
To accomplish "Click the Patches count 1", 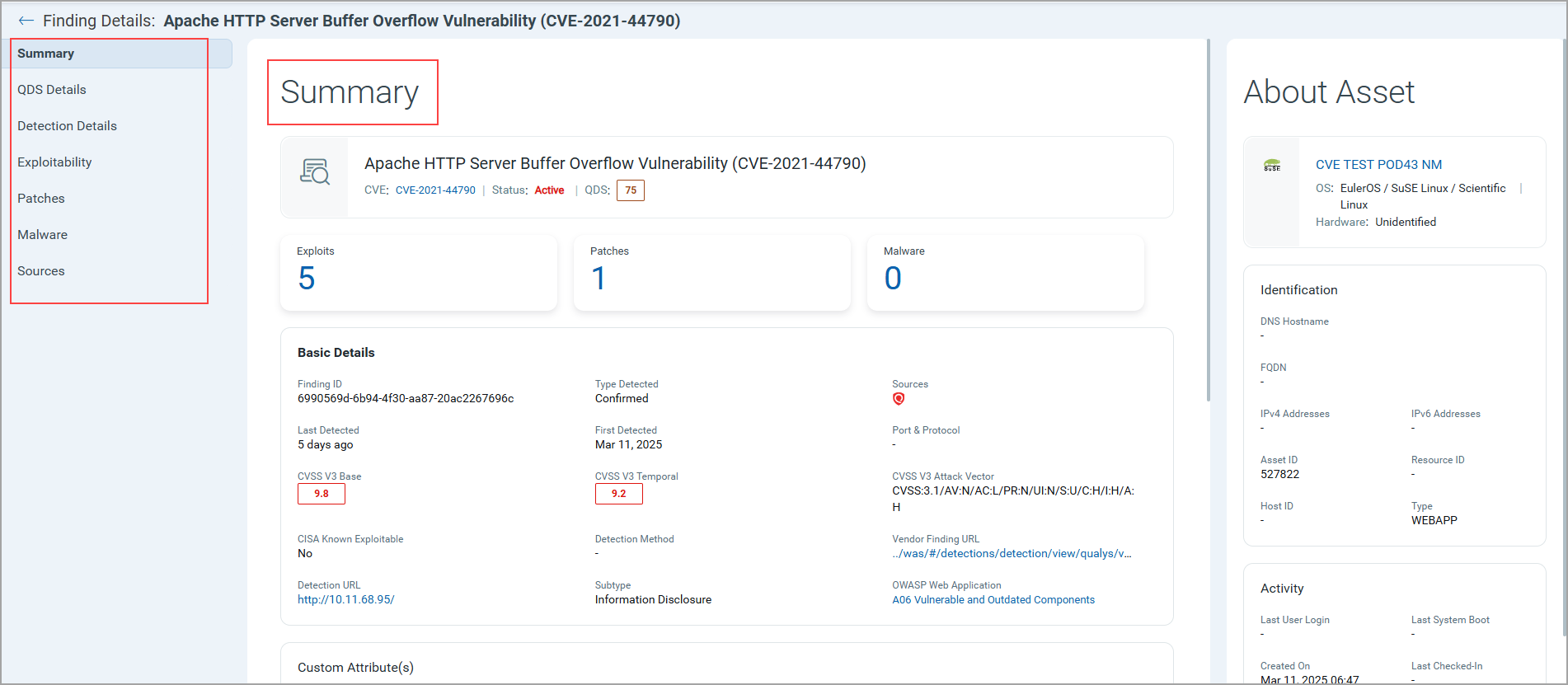I will 599,279.
